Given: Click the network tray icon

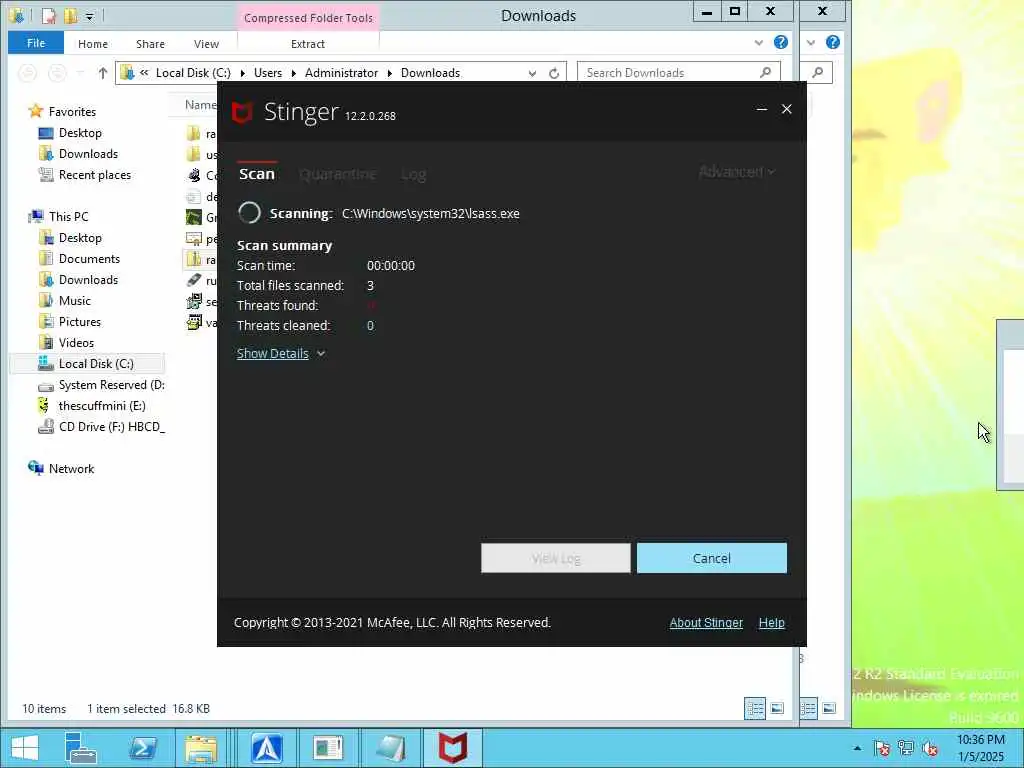Looking at the screenshot, I should [906, 748].
